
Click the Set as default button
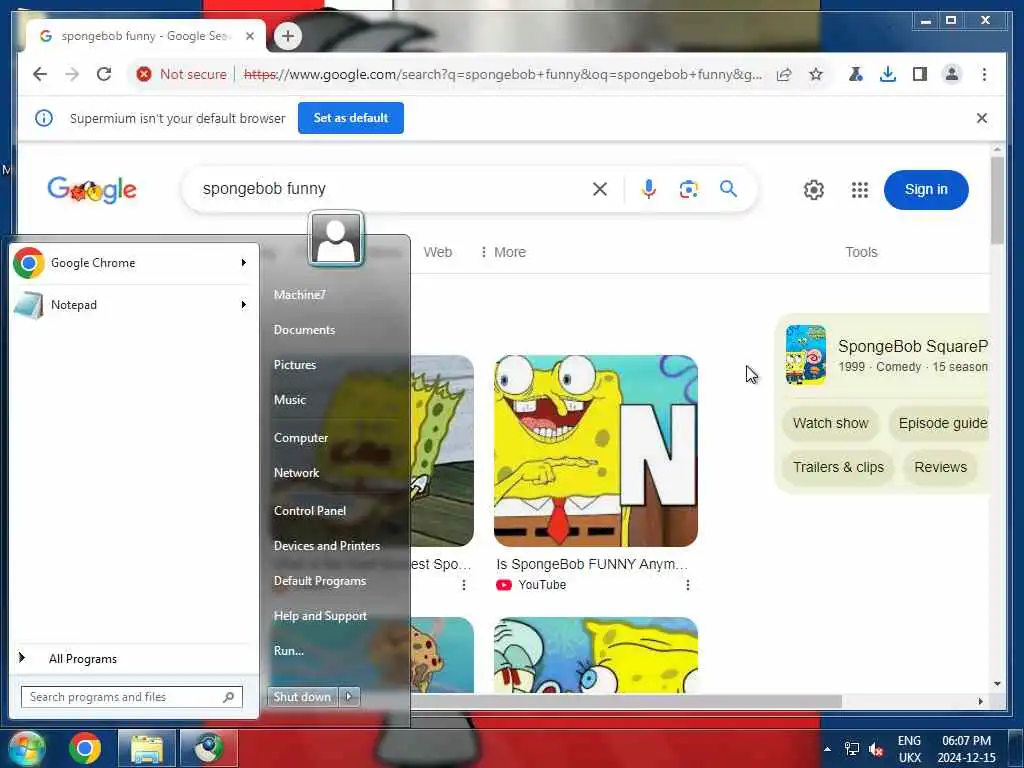click(351, 118)
